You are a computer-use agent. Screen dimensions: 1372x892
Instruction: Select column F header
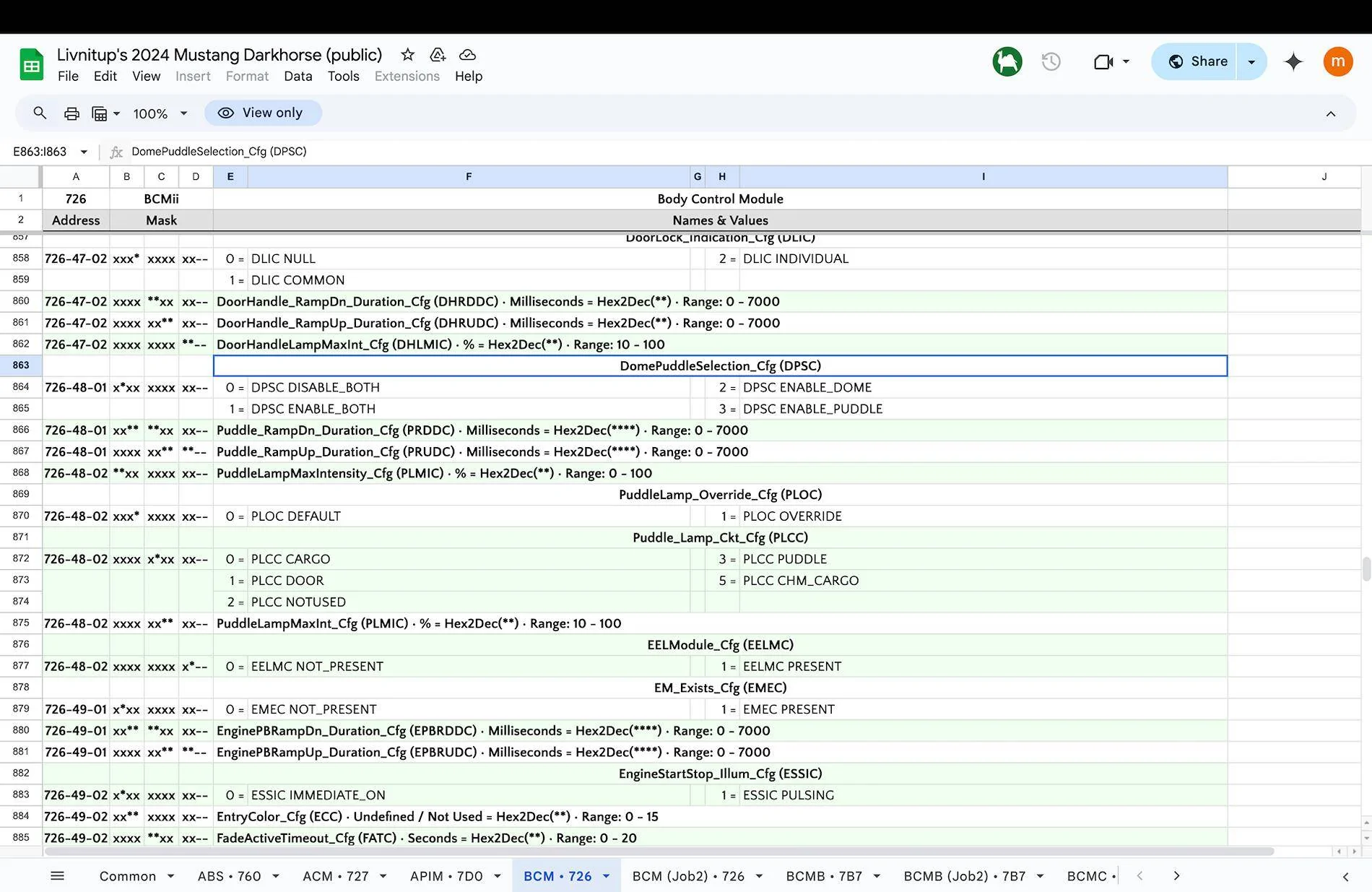(469, 176)
